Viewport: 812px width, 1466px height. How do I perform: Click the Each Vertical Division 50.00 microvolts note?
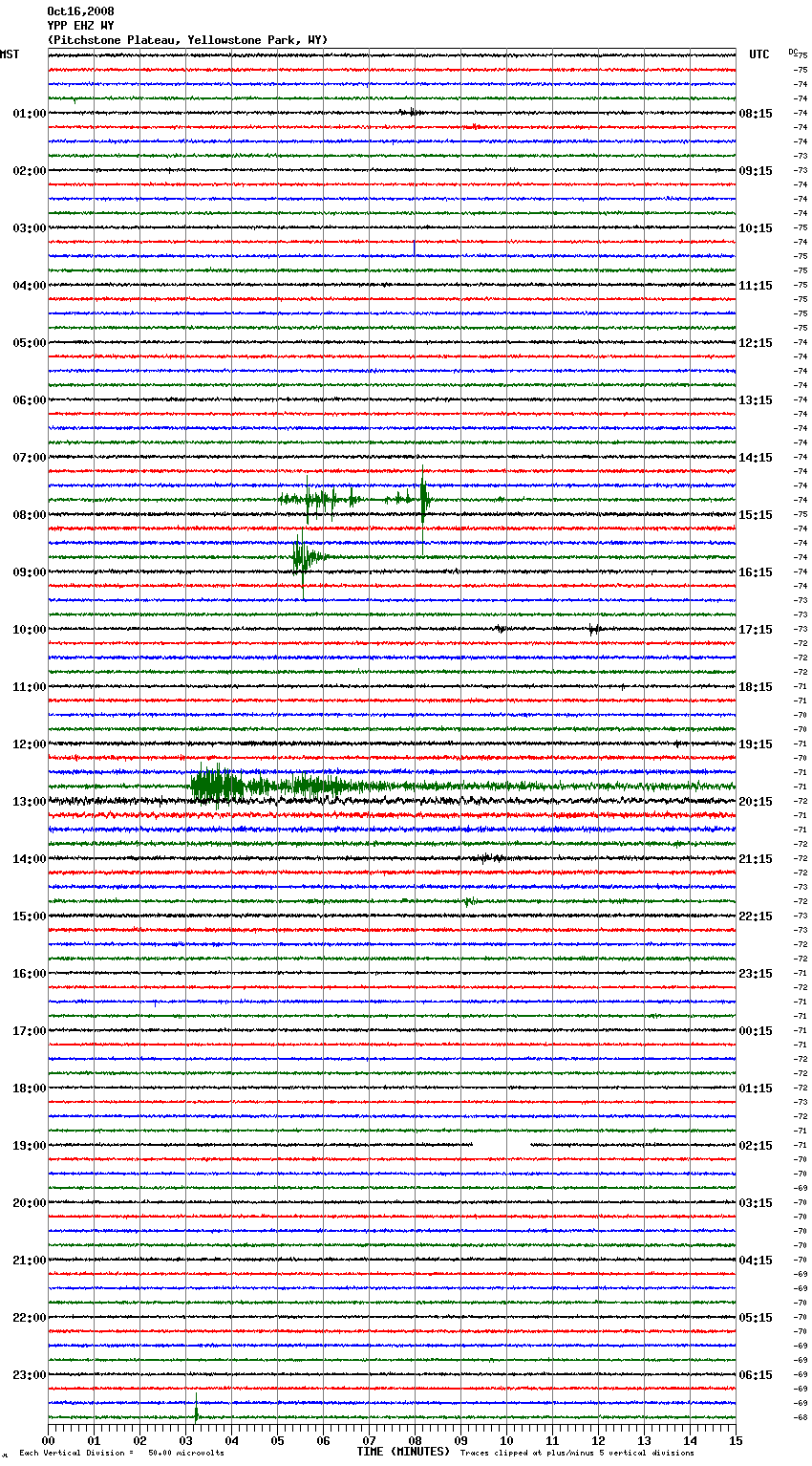[121, 1453]
